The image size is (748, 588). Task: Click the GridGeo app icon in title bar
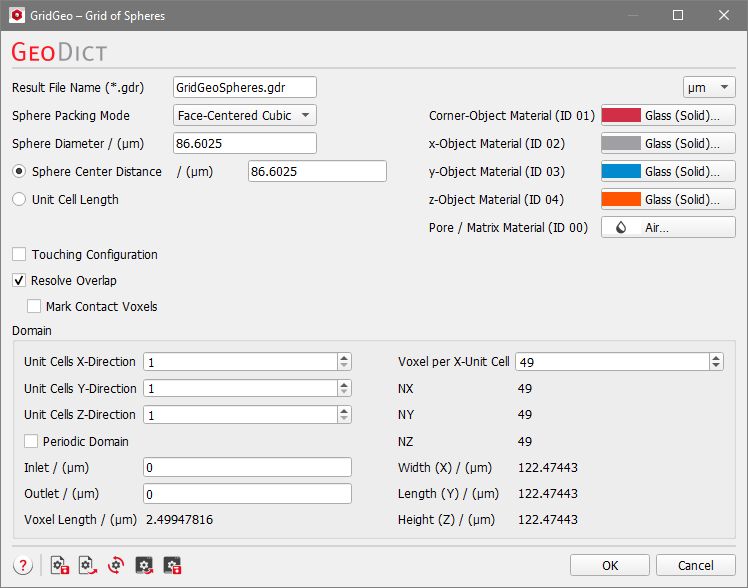[x=16, y=16]
